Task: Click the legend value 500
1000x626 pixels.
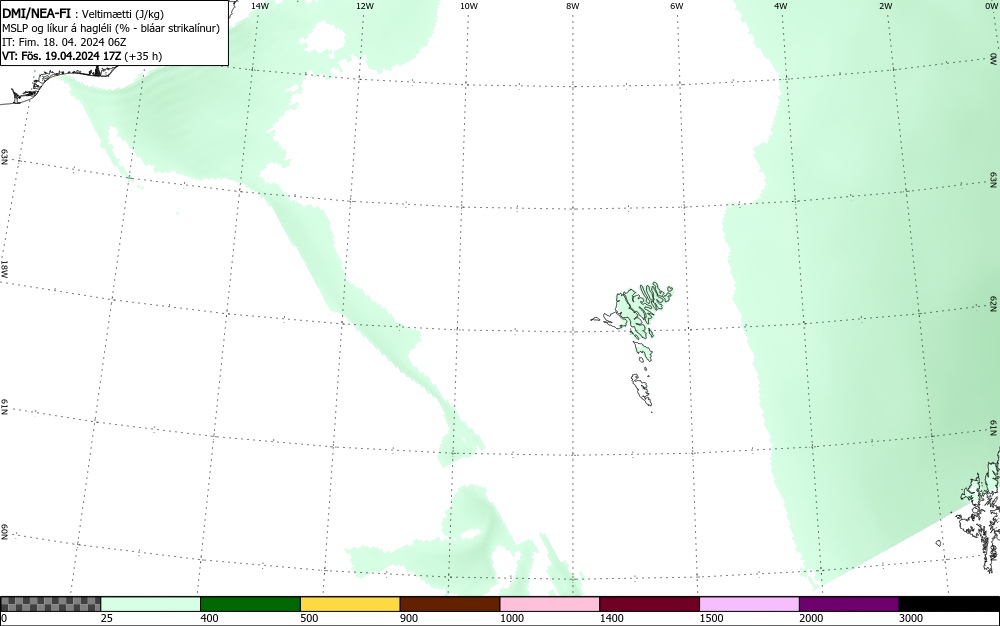Action: 309,618
